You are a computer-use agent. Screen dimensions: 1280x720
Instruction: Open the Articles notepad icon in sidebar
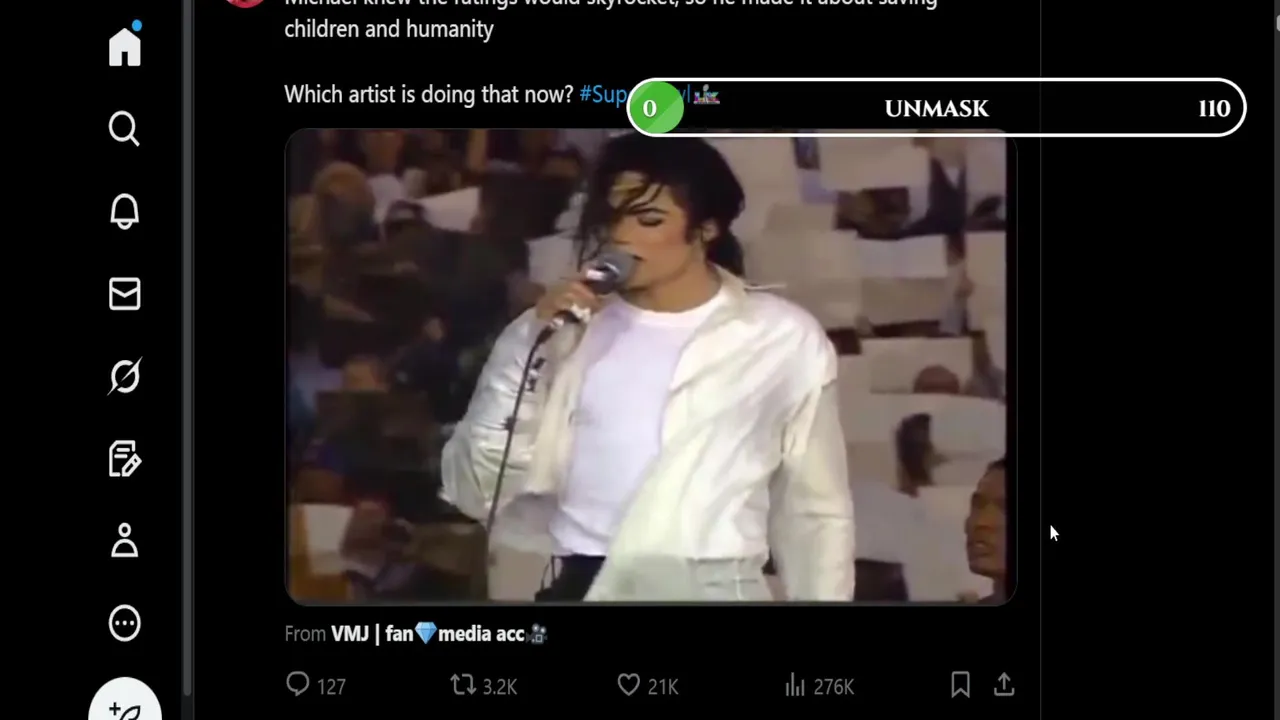tap(125, 459)
